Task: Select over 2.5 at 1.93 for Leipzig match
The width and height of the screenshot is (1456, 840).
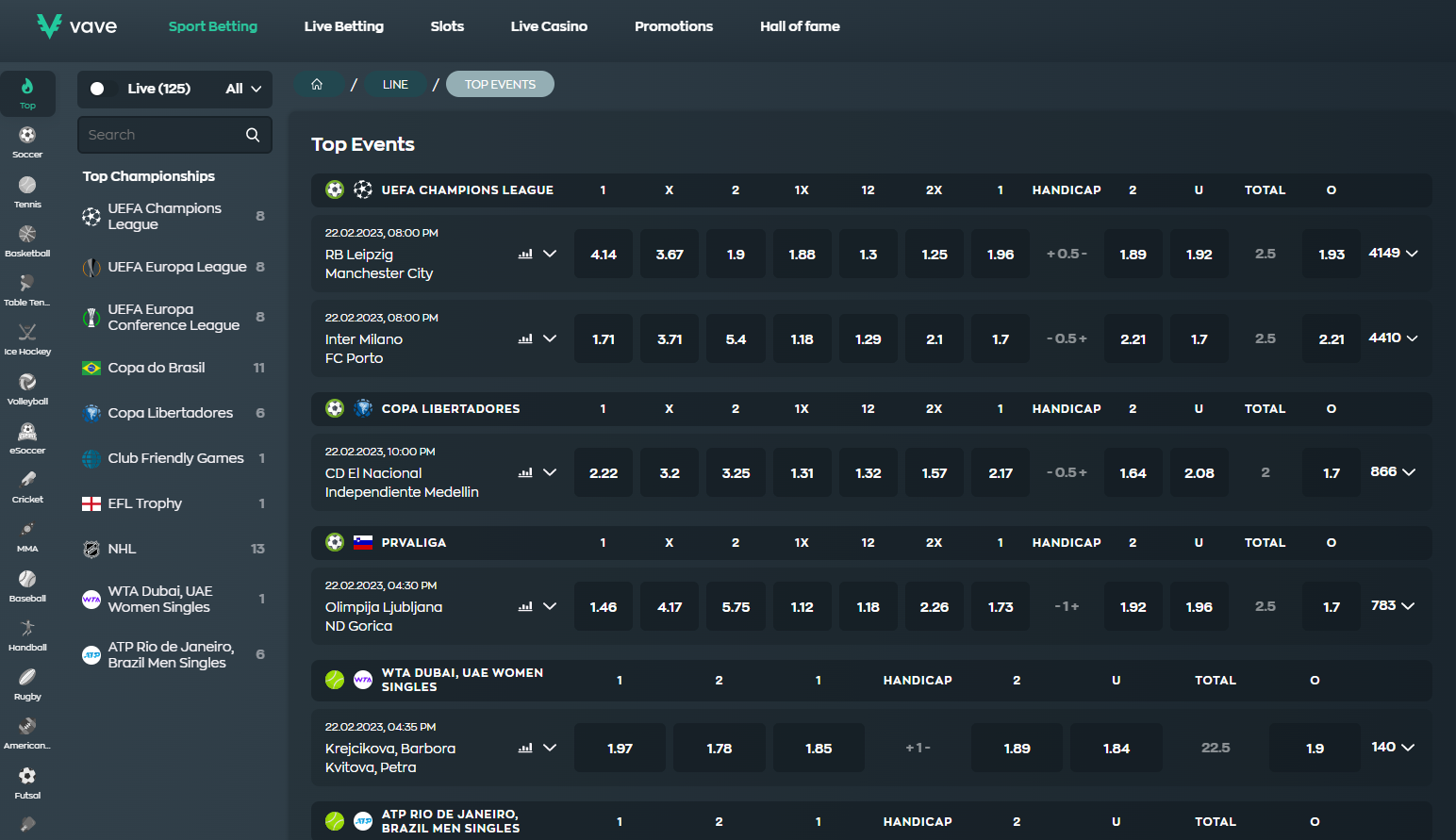Action: 1332,255
